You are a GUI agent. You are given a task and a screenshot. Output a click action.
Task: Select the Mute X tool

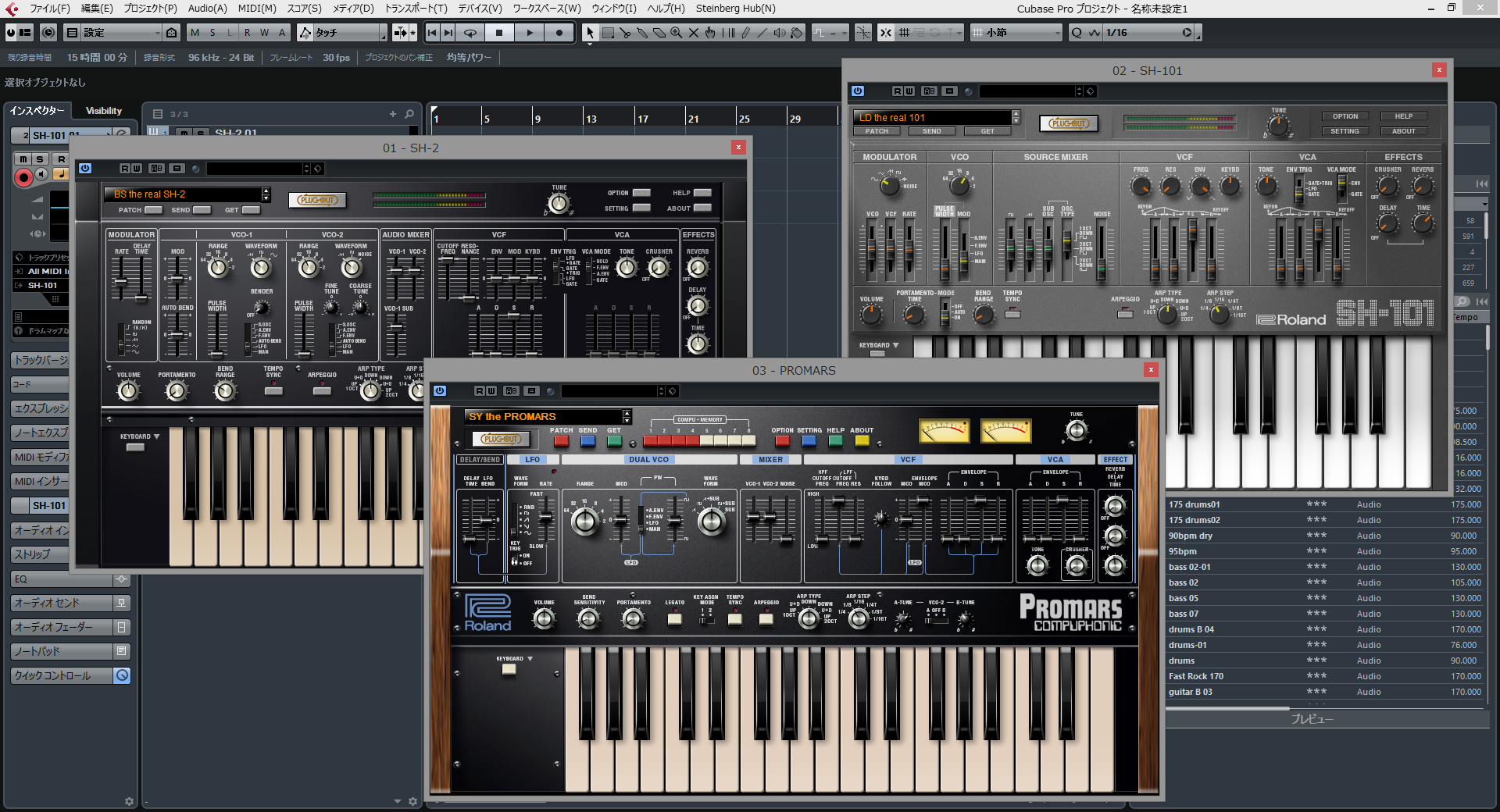(x=694, y=33)
